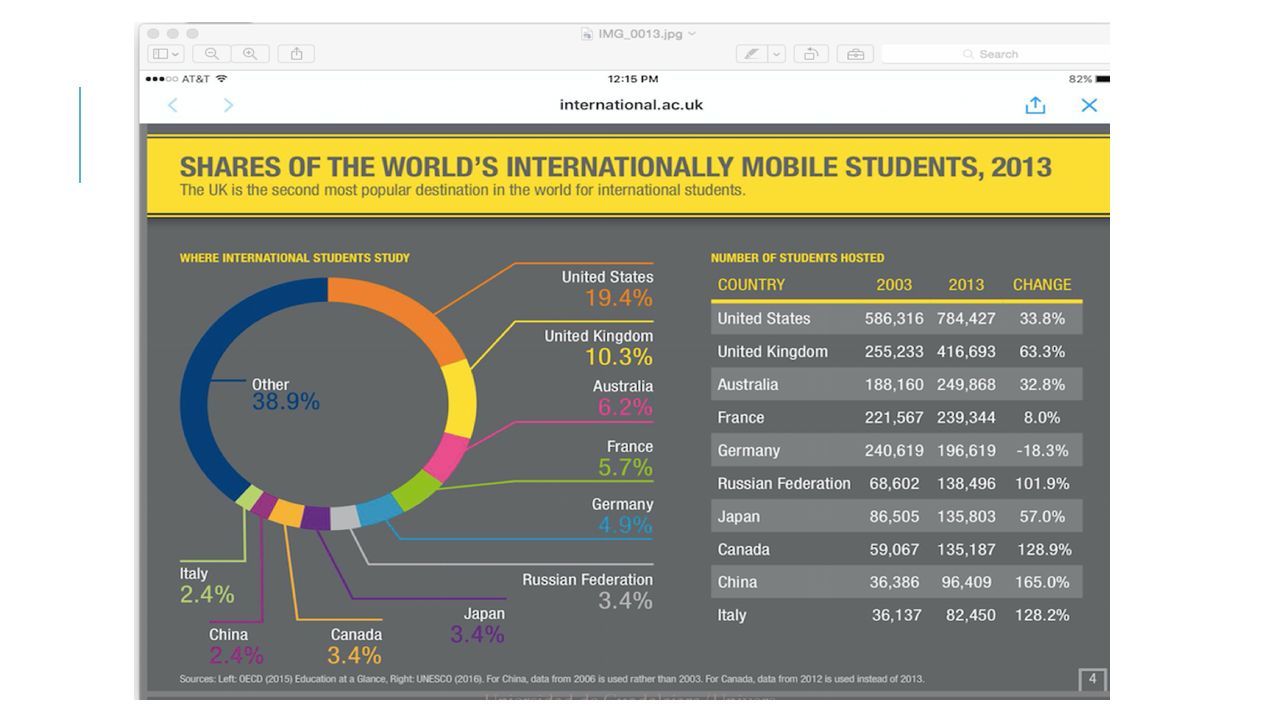The height and width of the screenshot is (720, 1280).
Task: Click the 12:15 PM clock text
Action: 633,79
